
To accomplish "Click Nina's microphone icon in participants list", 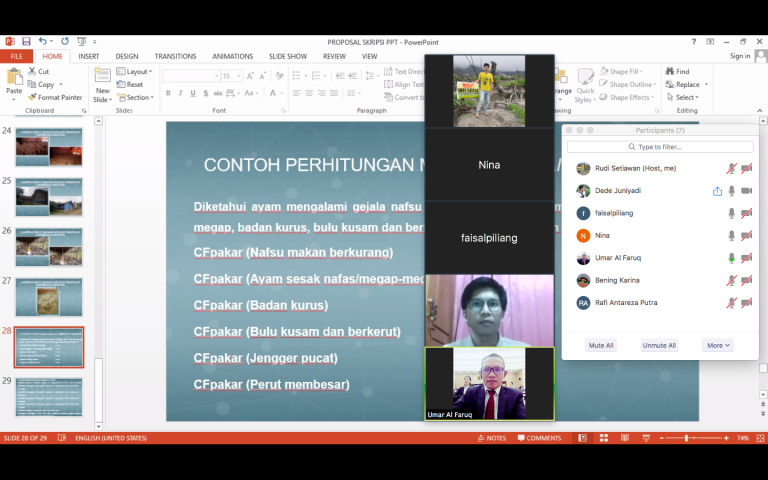I will (731, 236).
